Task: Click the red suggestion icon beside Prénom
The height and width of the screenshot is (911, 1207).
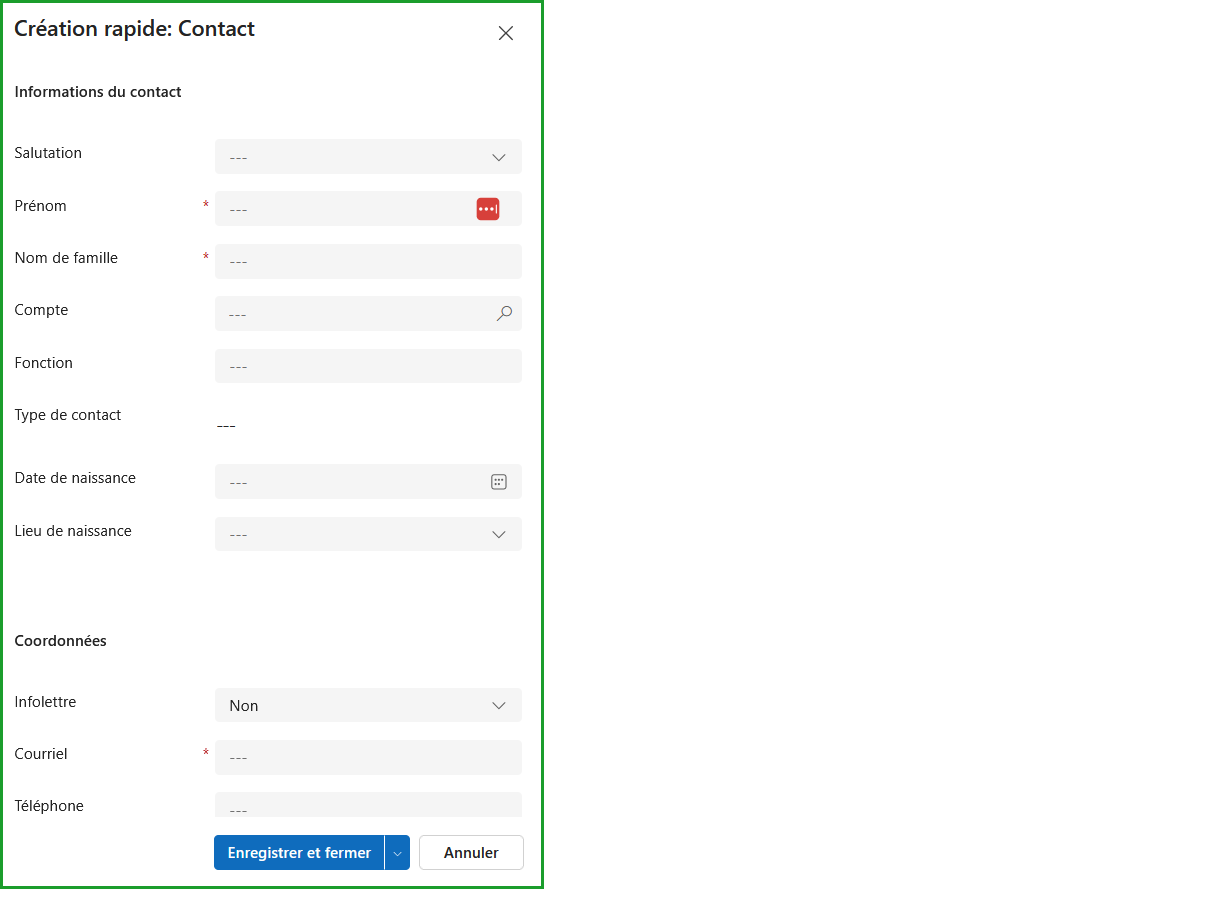Action: pos(488,208)
